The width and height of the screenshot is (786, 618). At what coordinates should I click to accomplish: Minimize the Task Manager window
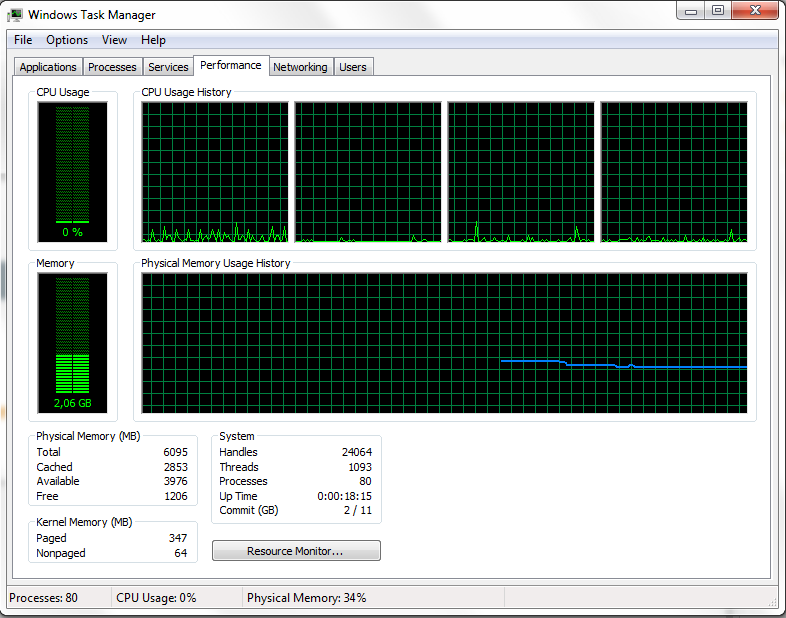[x=691, y=11]
